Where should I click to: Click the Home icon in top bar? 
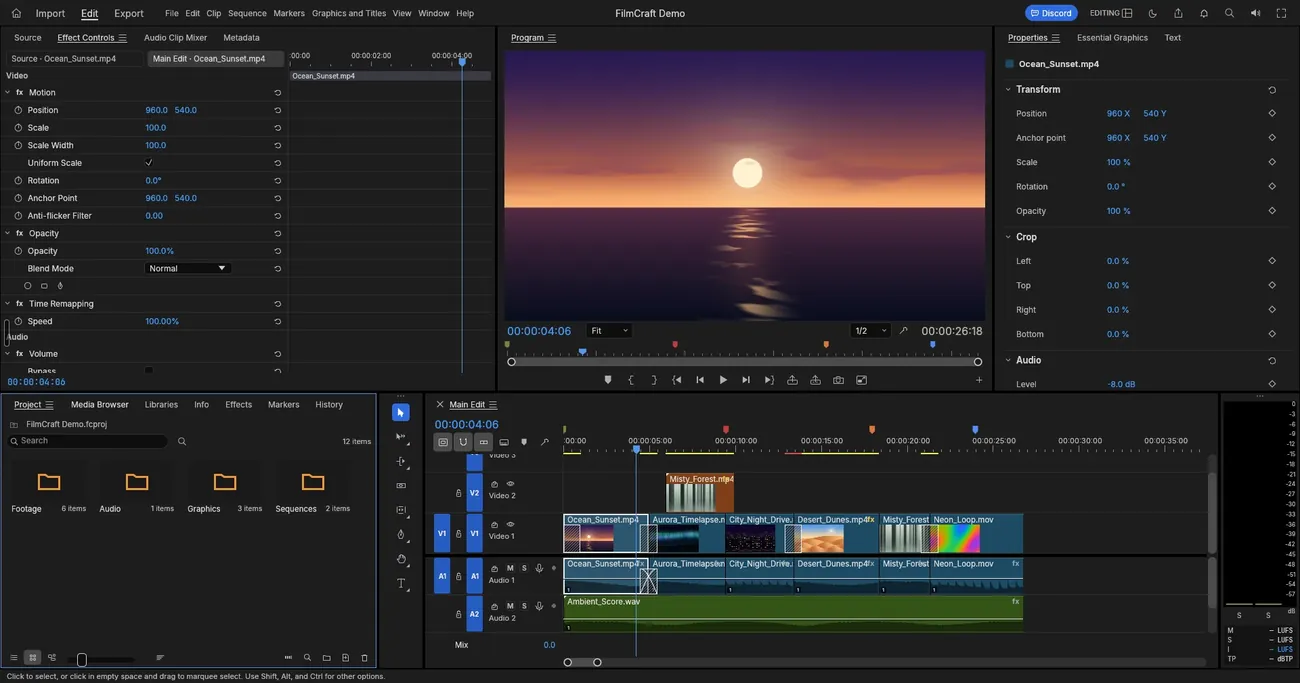click(16, 13)
